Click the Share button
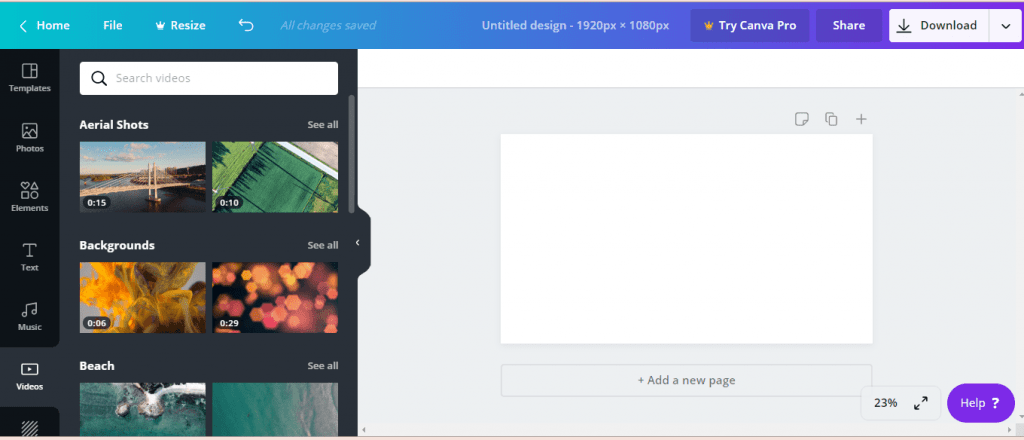This screenshot has height=440, width=1024. (849, 25)
